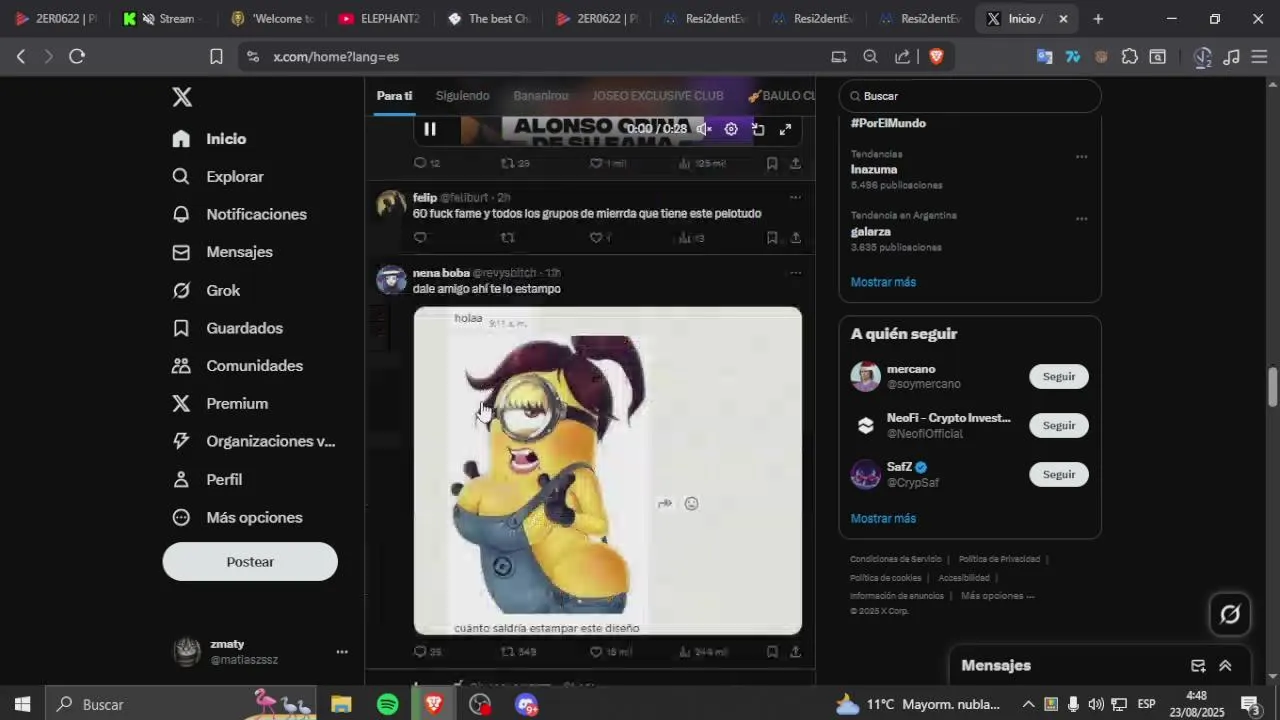The image size is (1280, 720).
Task: Open the zmaty account menu dots
Action: [x=342, y=652]
